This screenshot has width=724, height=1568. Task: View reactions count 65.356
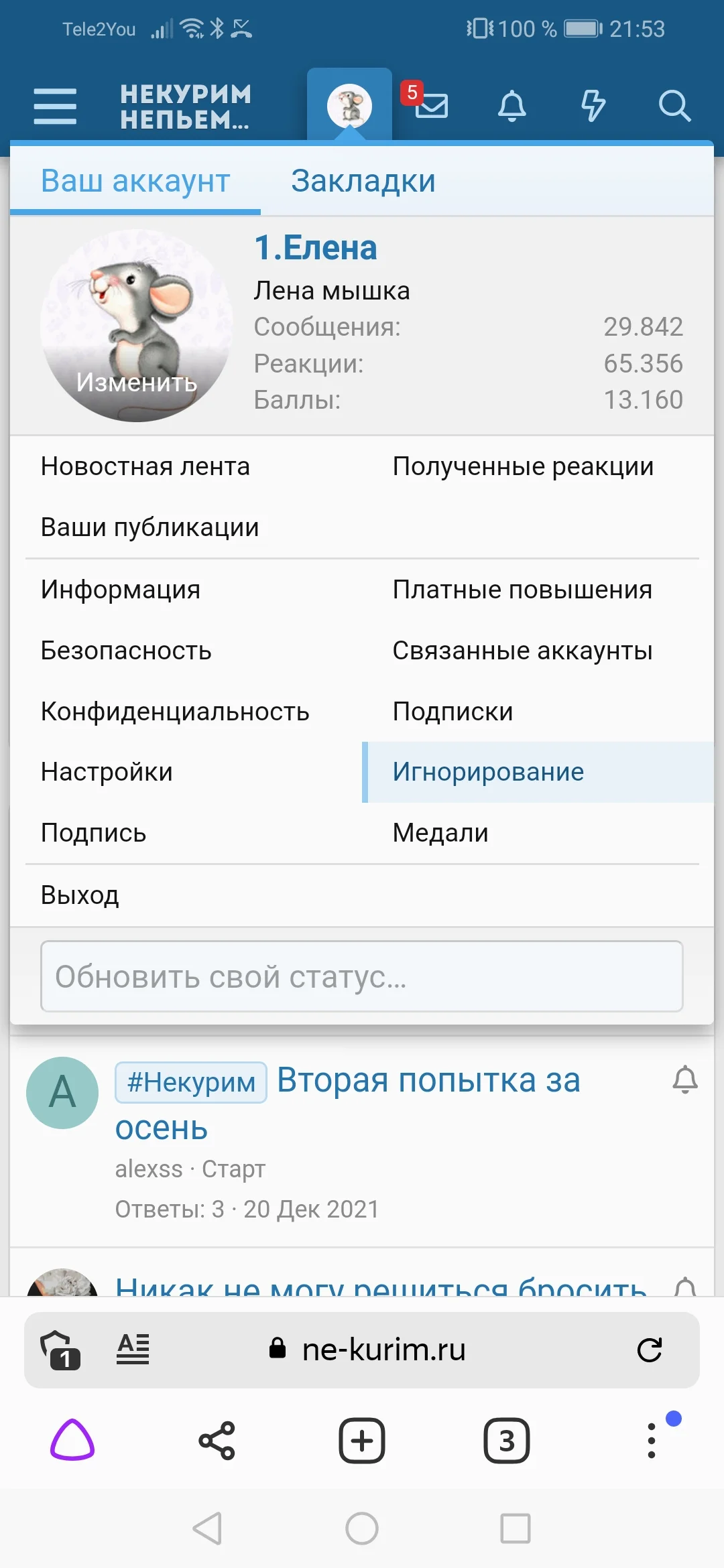click(x=643, y=364)
